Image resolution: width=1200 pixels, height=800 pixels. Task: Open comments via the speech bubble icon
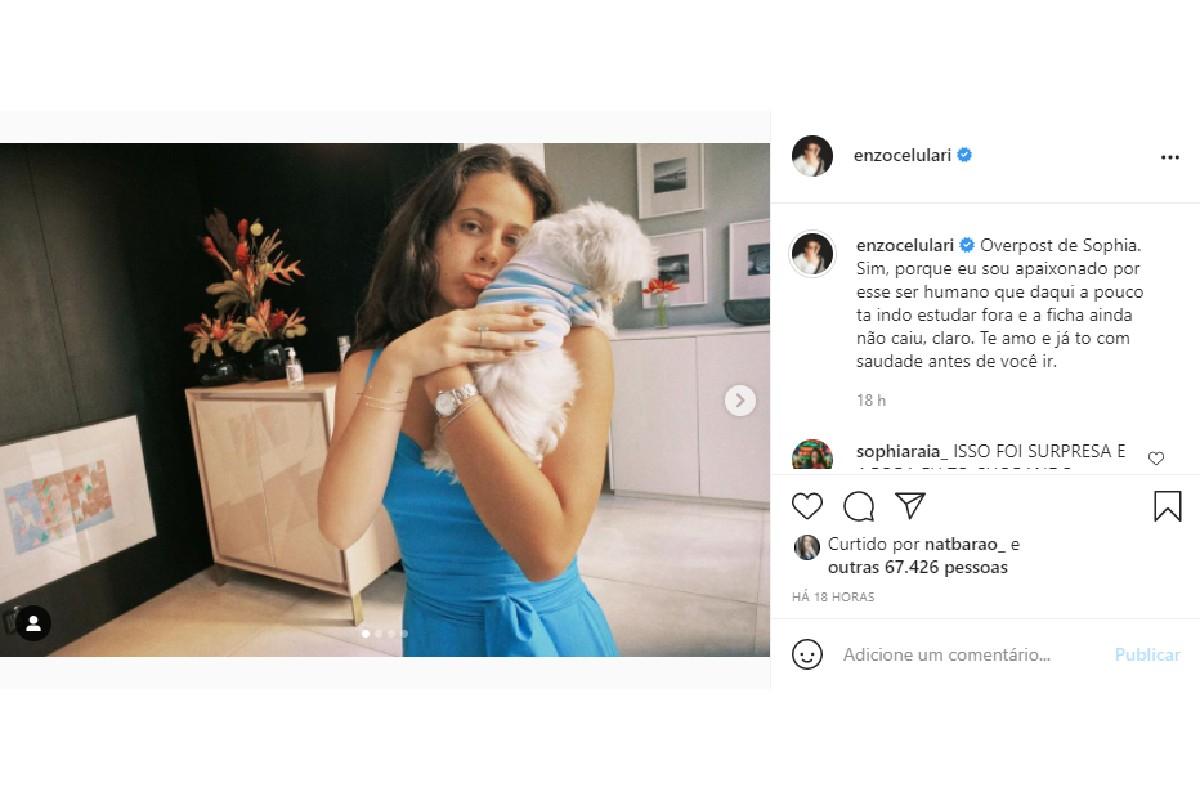pos(858,506)
